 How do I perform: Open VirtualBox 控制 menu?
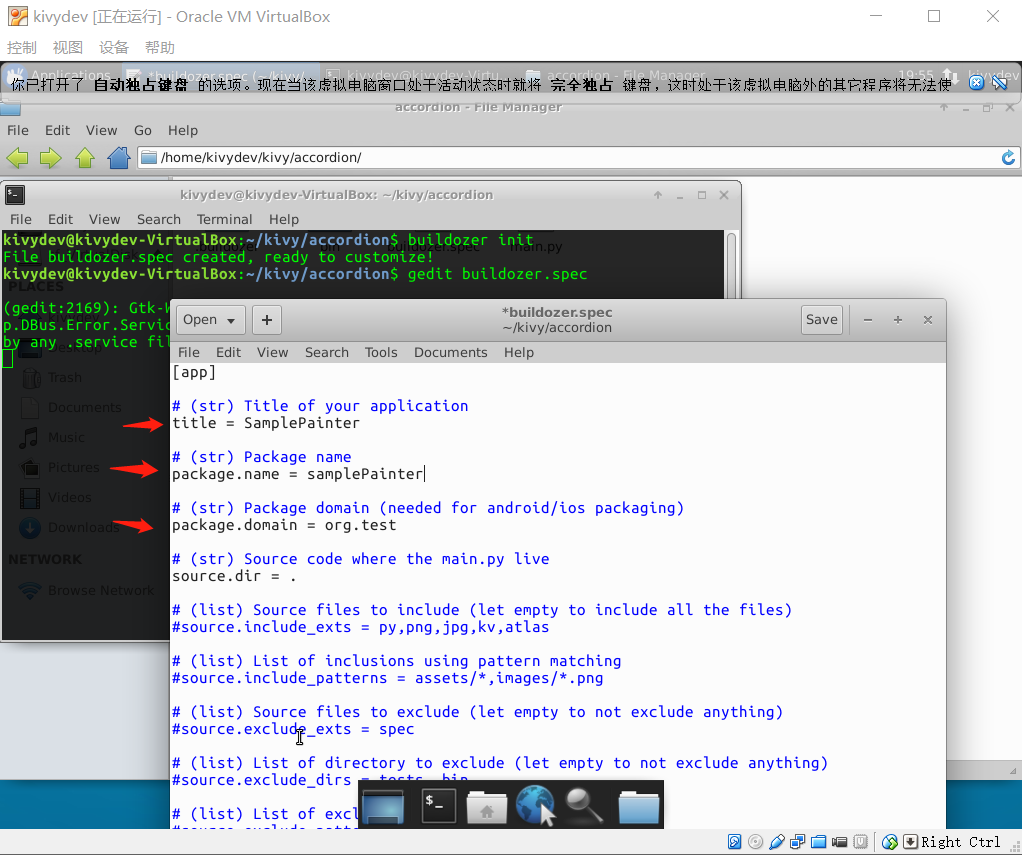click(22, 48)
